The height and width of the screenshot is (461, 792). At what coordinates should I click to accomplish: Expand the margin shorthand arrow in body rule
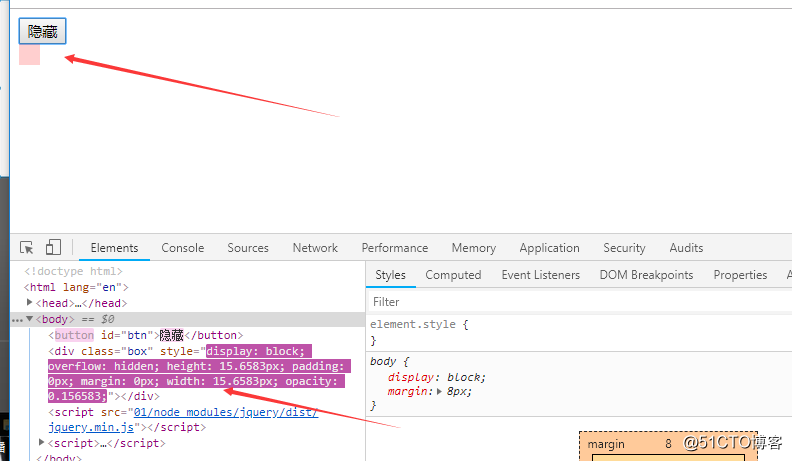click(x=439, y=391)
